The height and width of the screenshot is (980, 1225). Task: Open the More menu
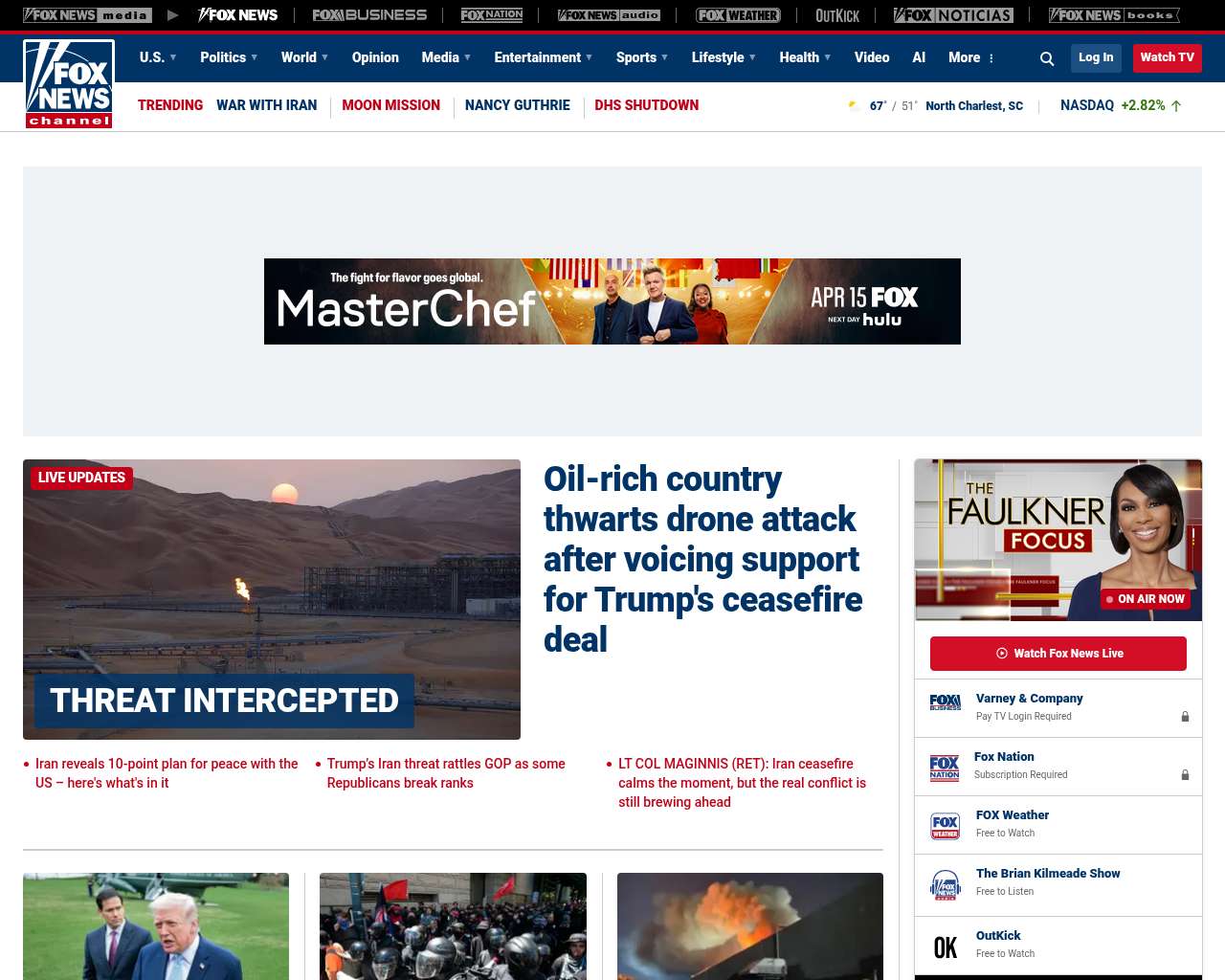[964, 57]
